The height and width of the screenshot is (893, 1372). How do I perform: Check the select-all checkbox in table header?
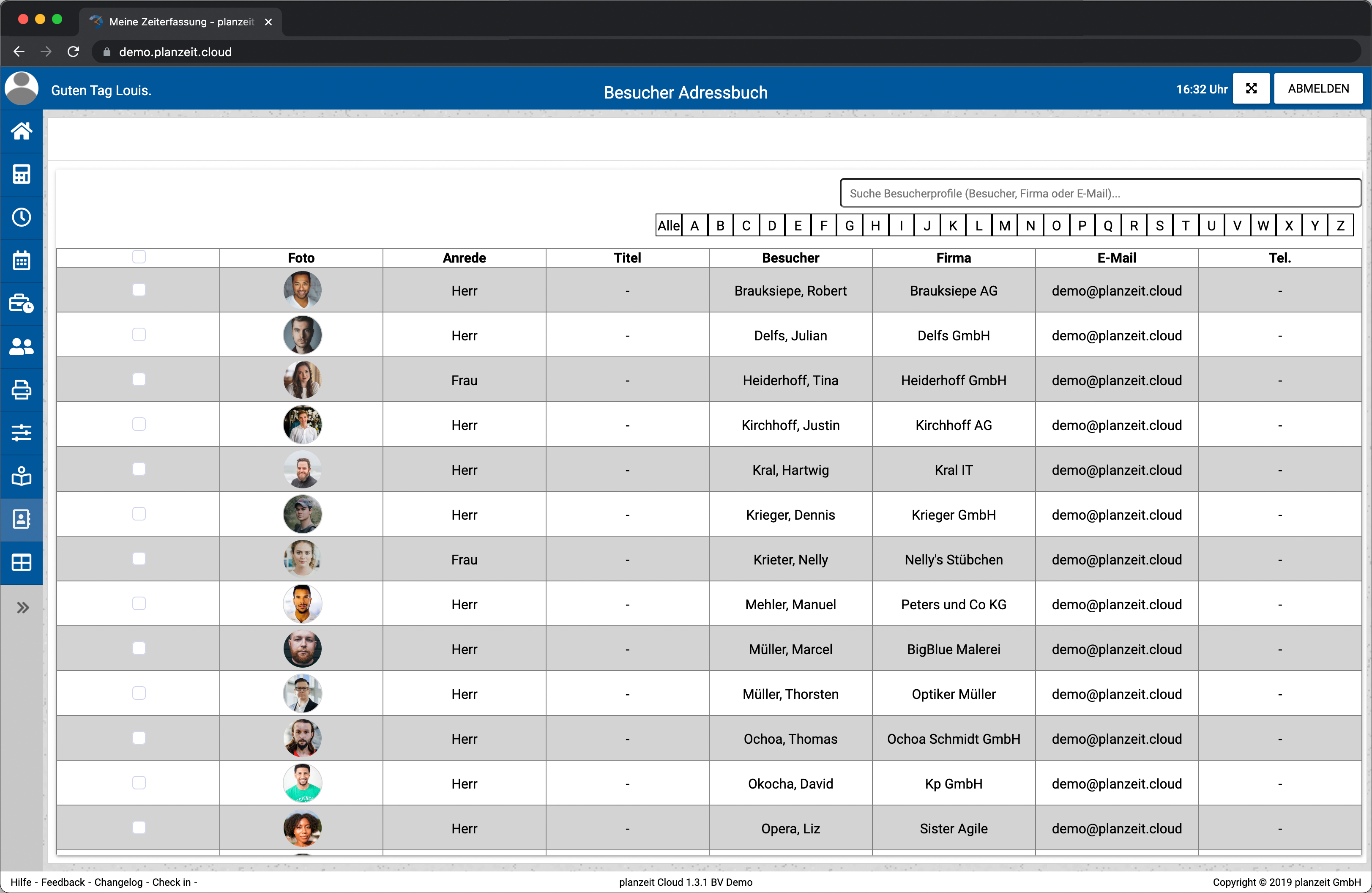tap(138, 257)
